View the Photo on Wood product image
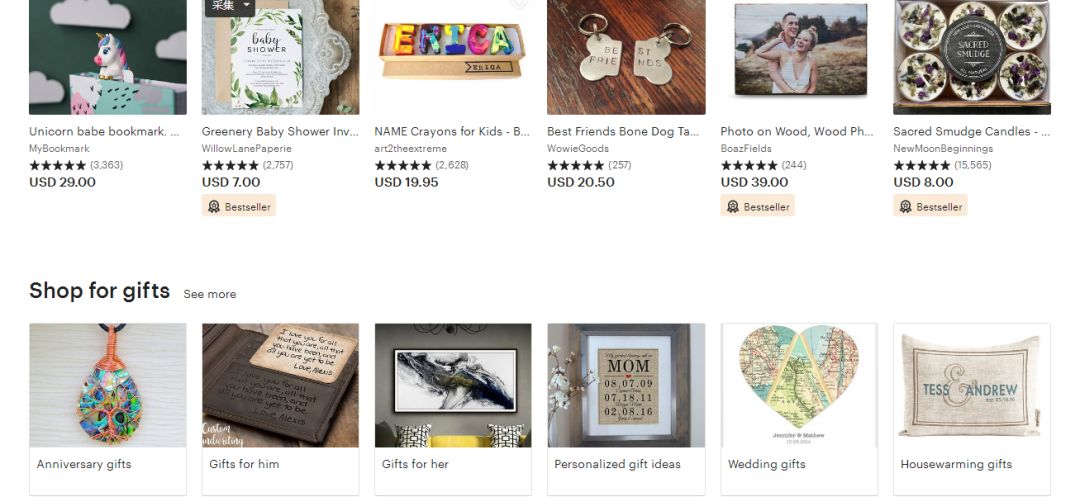Image resolution: width=1080 pixels, height=497 pixels. (x=798, y=57)
